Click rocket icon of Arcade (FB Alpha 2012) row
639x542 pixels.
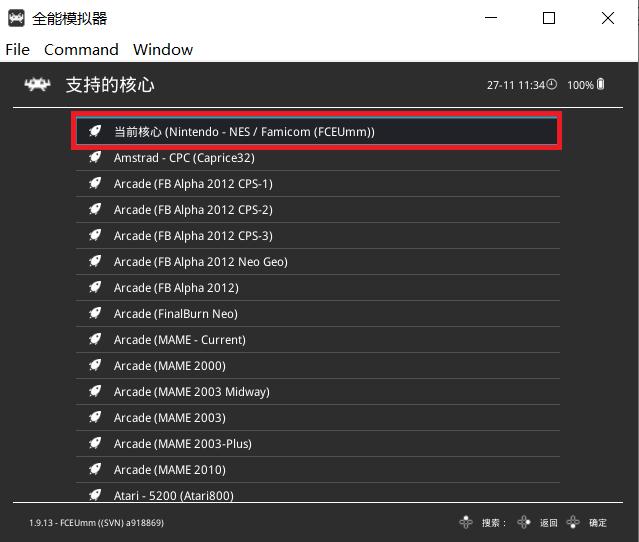point(95,287)
